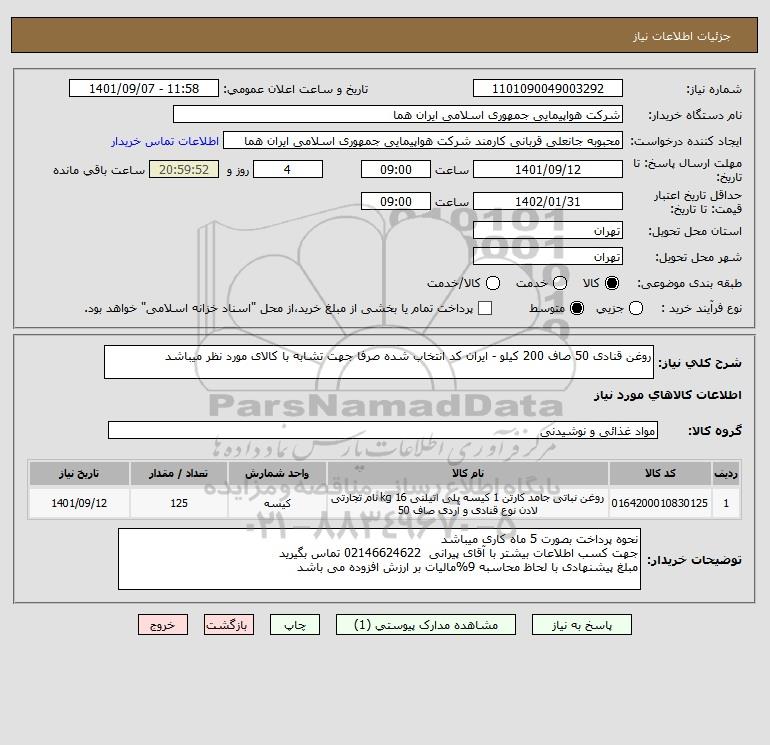Click the response deadline date field 1401/09/12

click(x=548, y=169)
